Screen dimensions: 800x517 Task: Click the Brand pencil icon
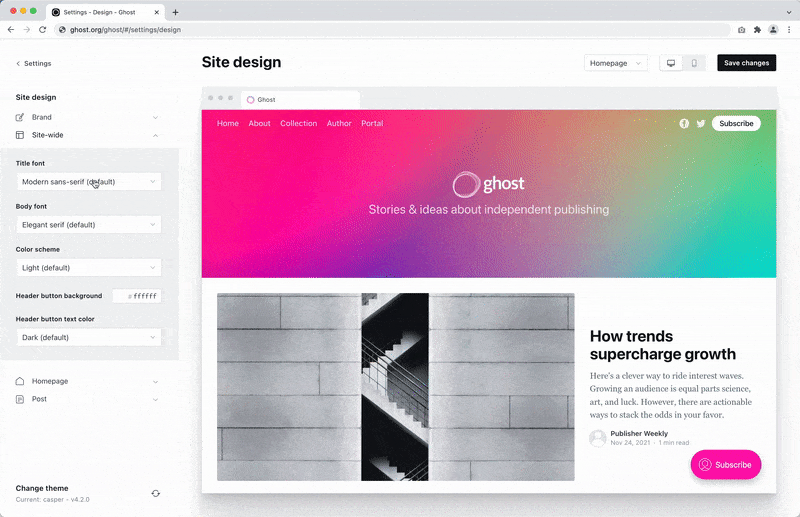click(x=20, y=117)
